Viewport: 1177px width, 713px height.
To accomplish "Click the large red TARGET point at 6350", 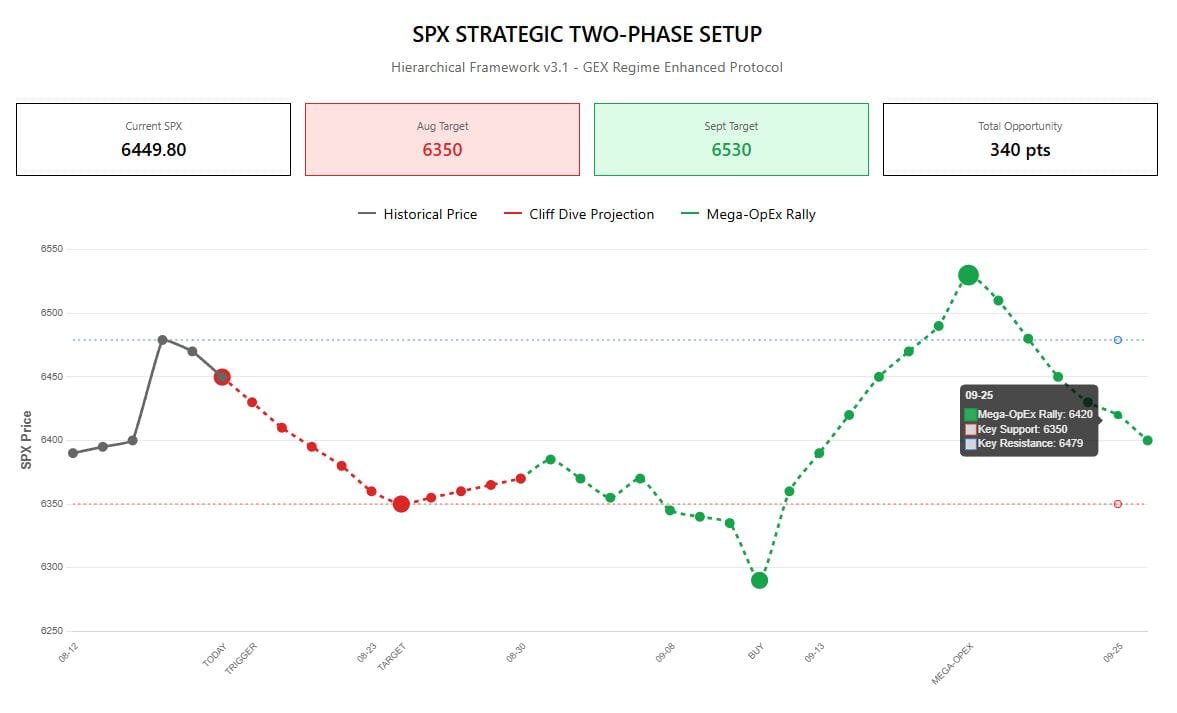I will (x=401, y=504).
